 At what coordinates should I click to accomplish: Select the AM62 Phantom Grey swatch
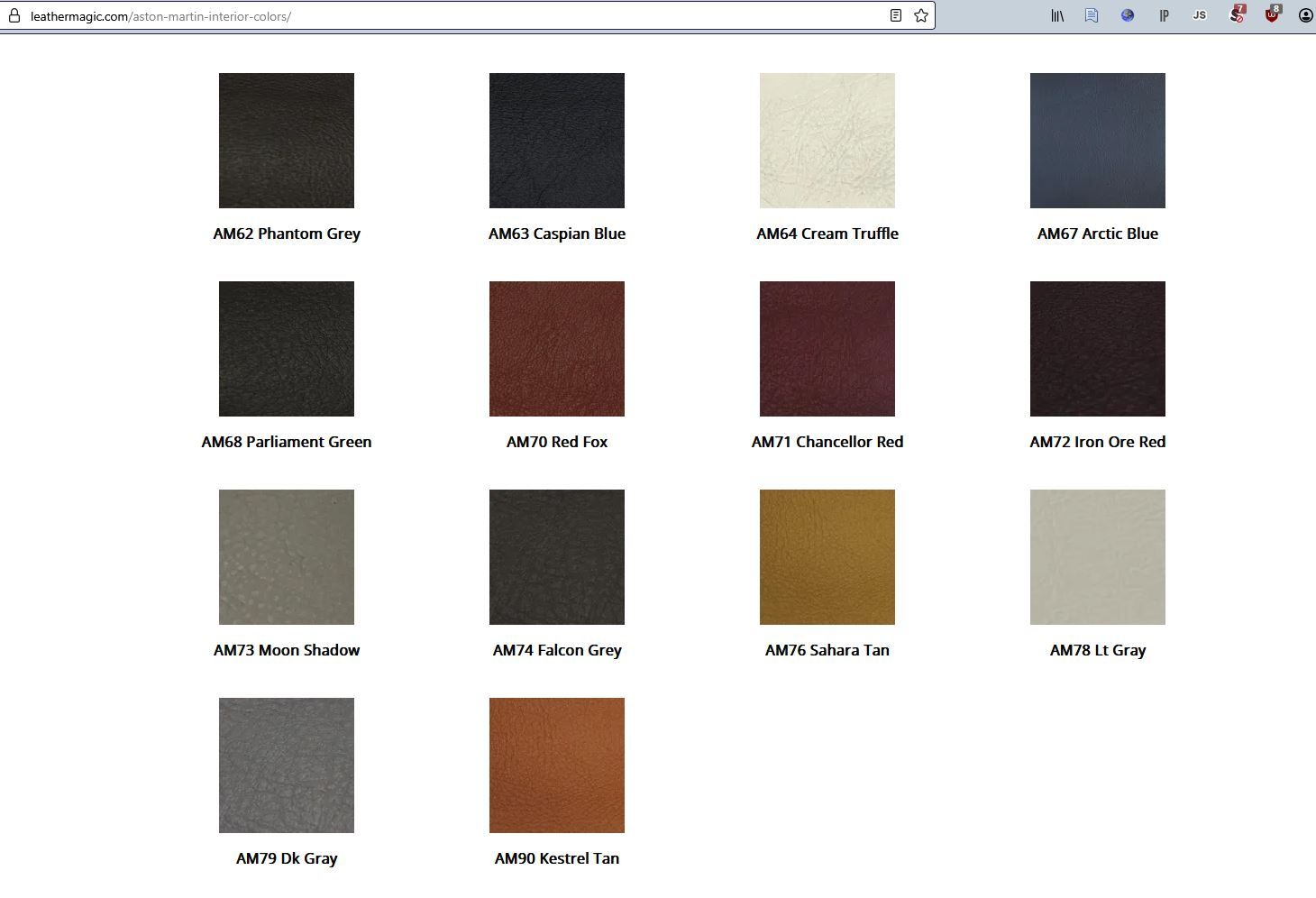pos(287,141)
